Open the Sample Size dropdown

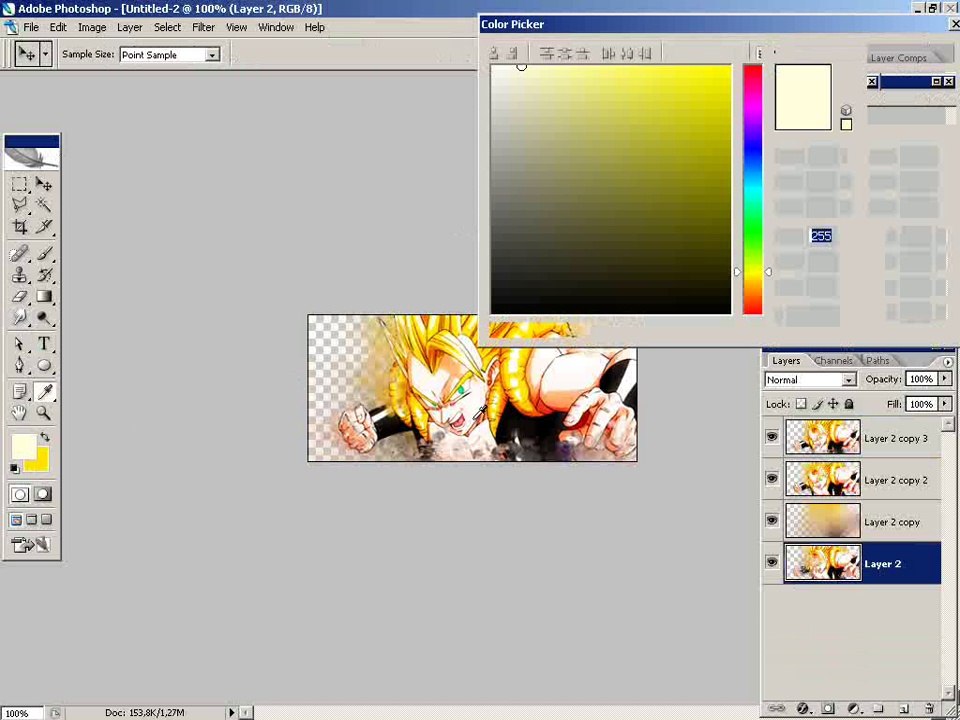tap(212, 55)
